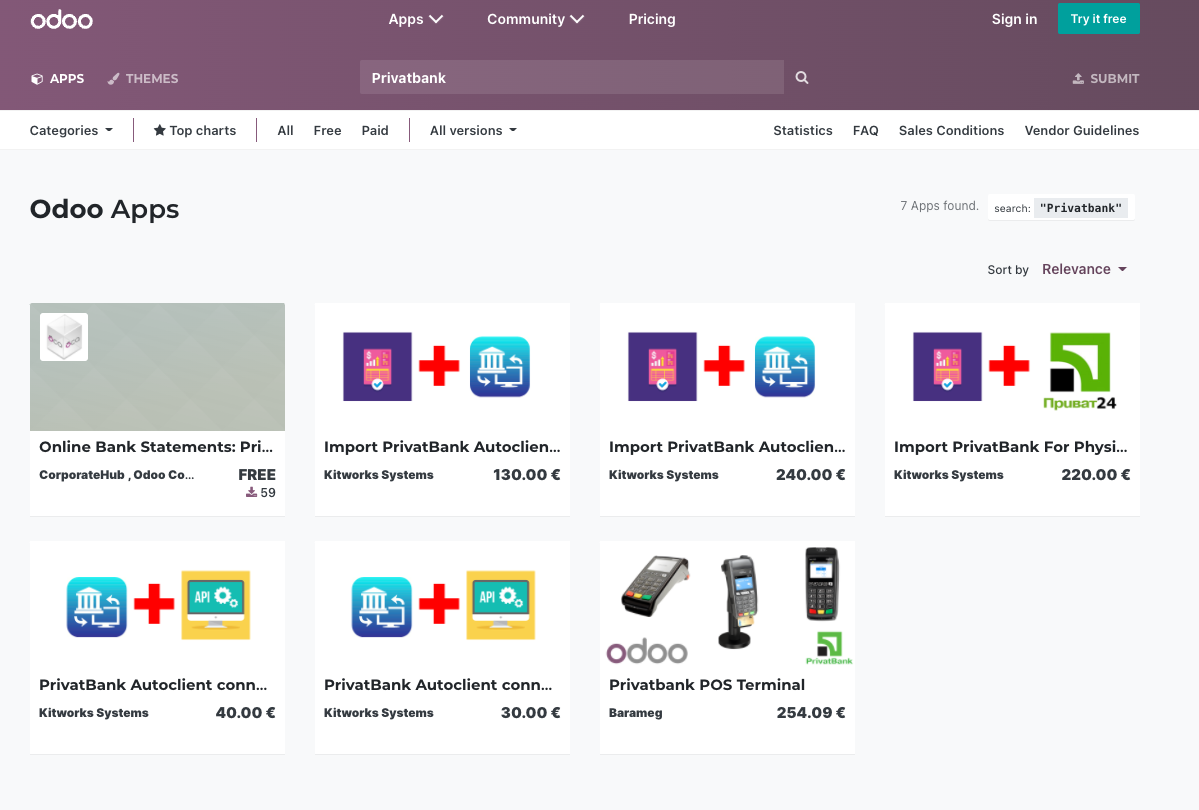
Task: Open Import PrivatBank For Physi... app title
Action: point(1010,447)
